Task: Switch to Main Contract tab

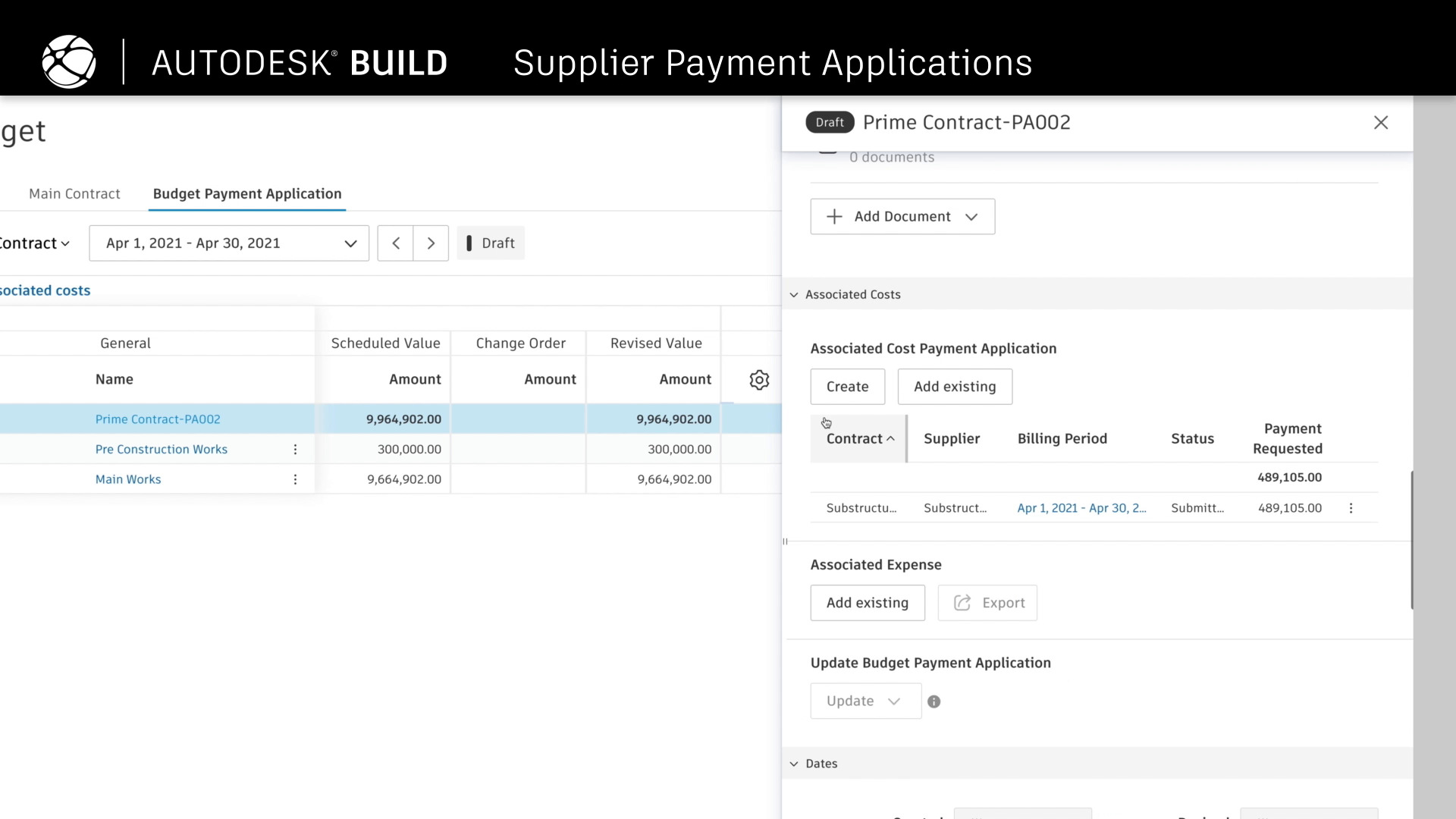Action: pos(74,194)
